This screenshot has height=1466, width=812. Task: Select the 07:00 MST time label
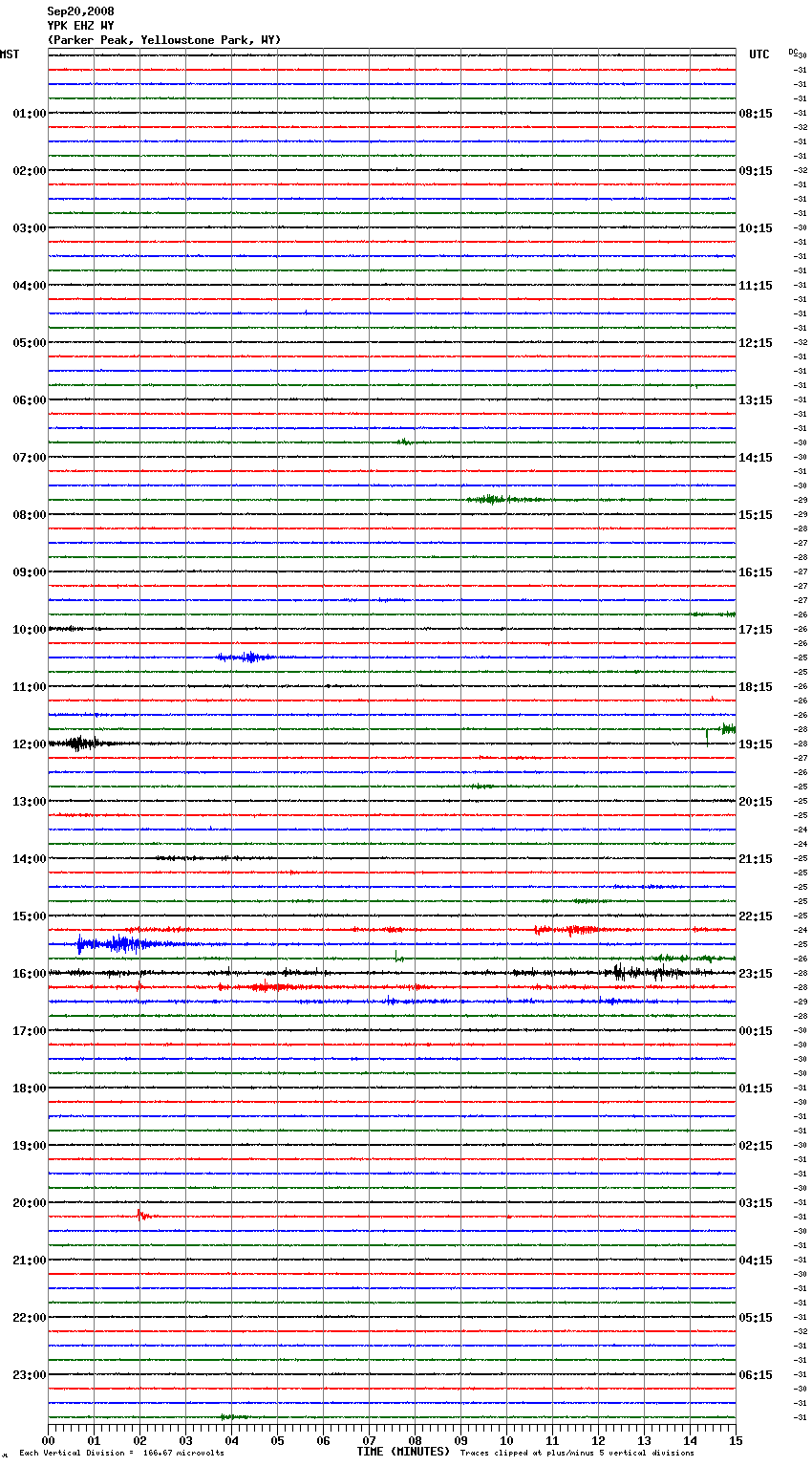[29, 458]
